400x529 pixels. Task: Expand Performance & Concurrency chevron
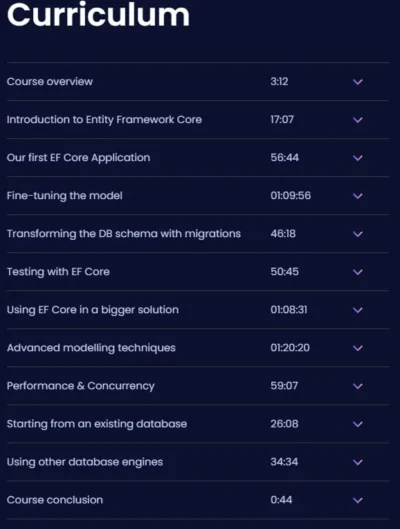tap(358, 386)
